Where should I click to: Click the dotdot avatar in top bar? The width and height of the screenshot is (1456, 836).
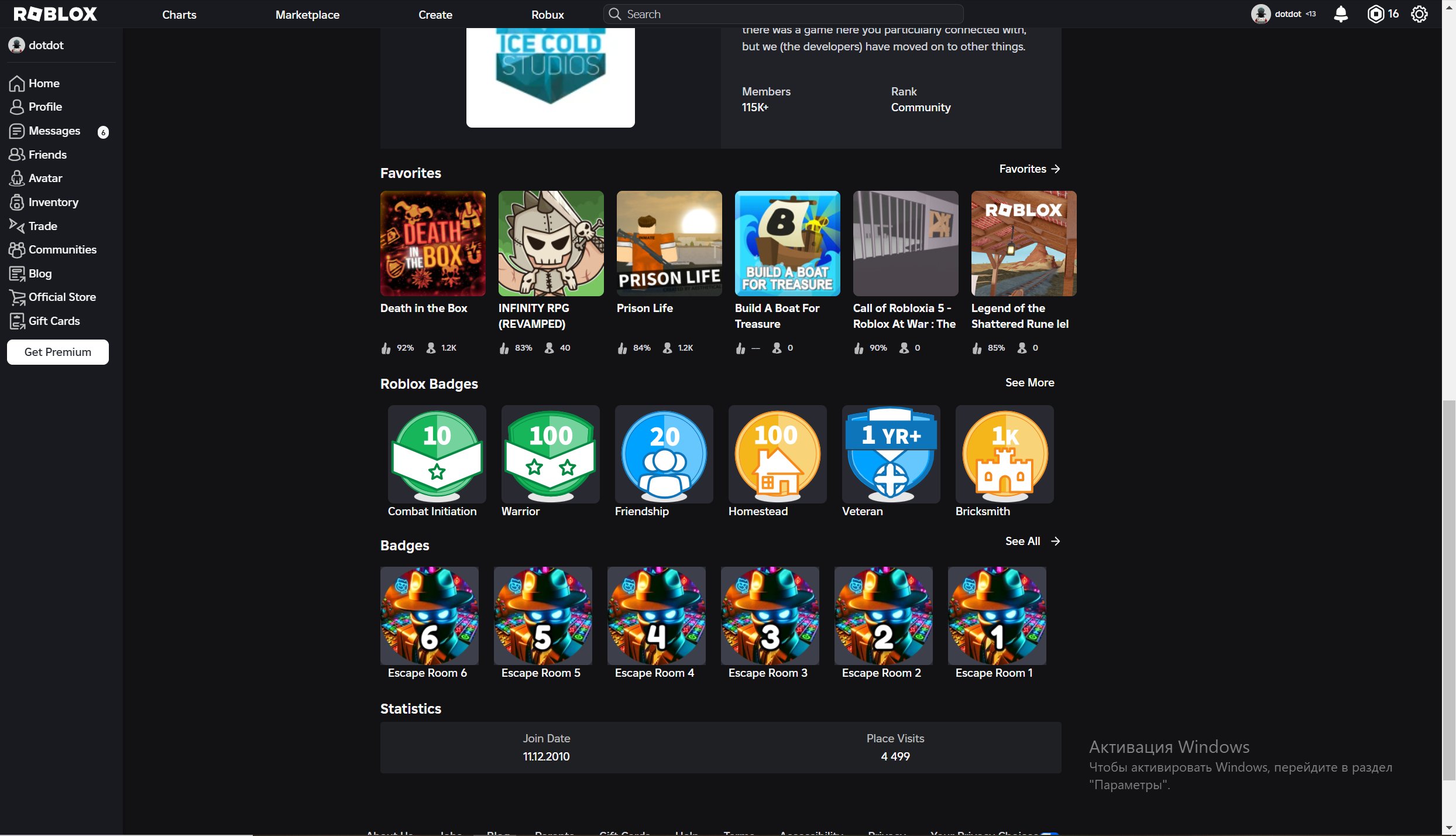tap(1261, 14)
